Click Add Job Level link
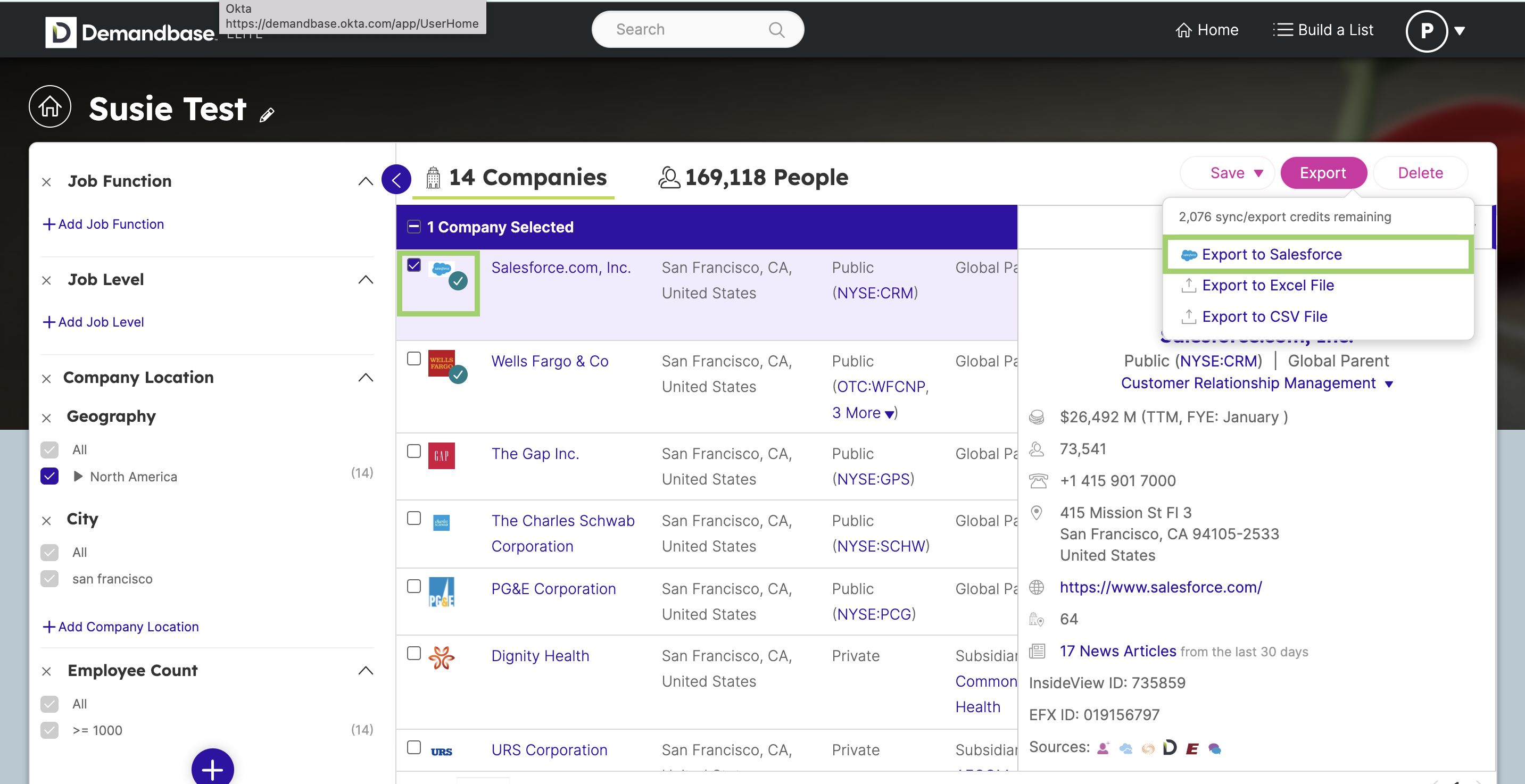This screenshot has height=784, width=1525. click(x=93, y=322)
